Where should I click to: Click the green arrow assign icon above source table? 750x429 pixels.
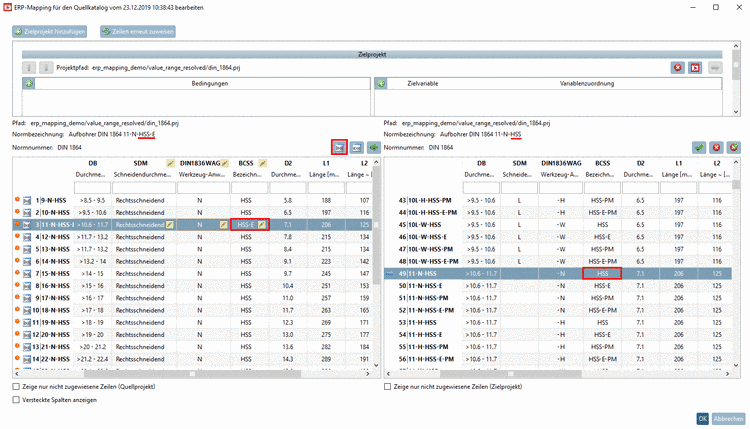374,147
